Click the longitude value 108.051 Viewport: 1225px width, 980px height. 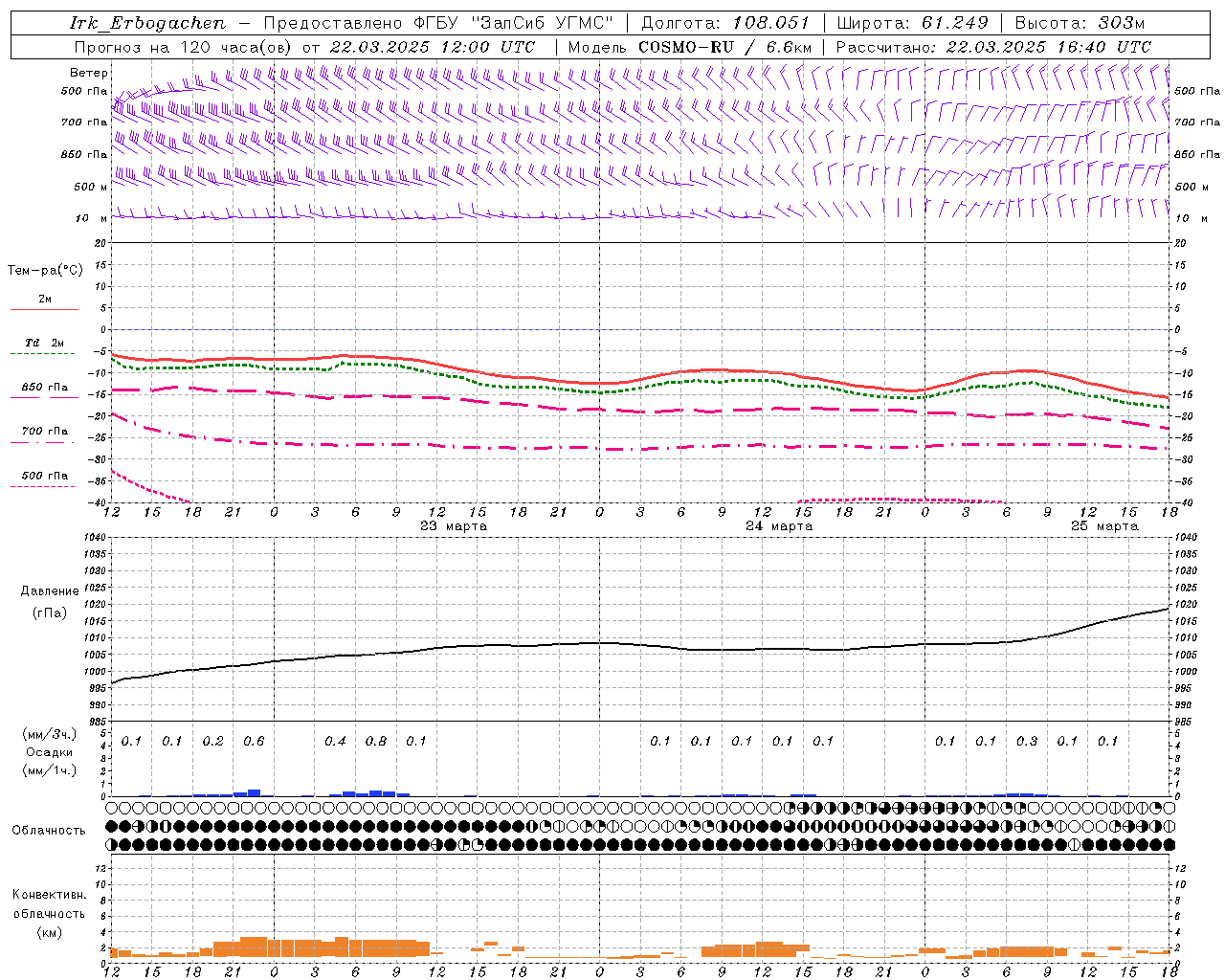tap(770, 23)
